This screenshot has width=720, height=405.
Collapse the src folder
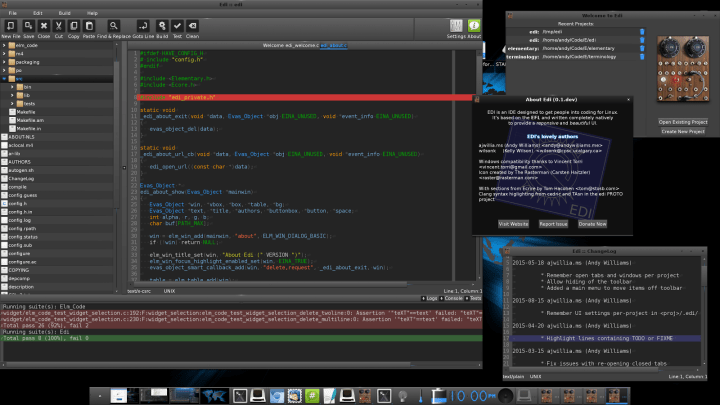point(4,79)
